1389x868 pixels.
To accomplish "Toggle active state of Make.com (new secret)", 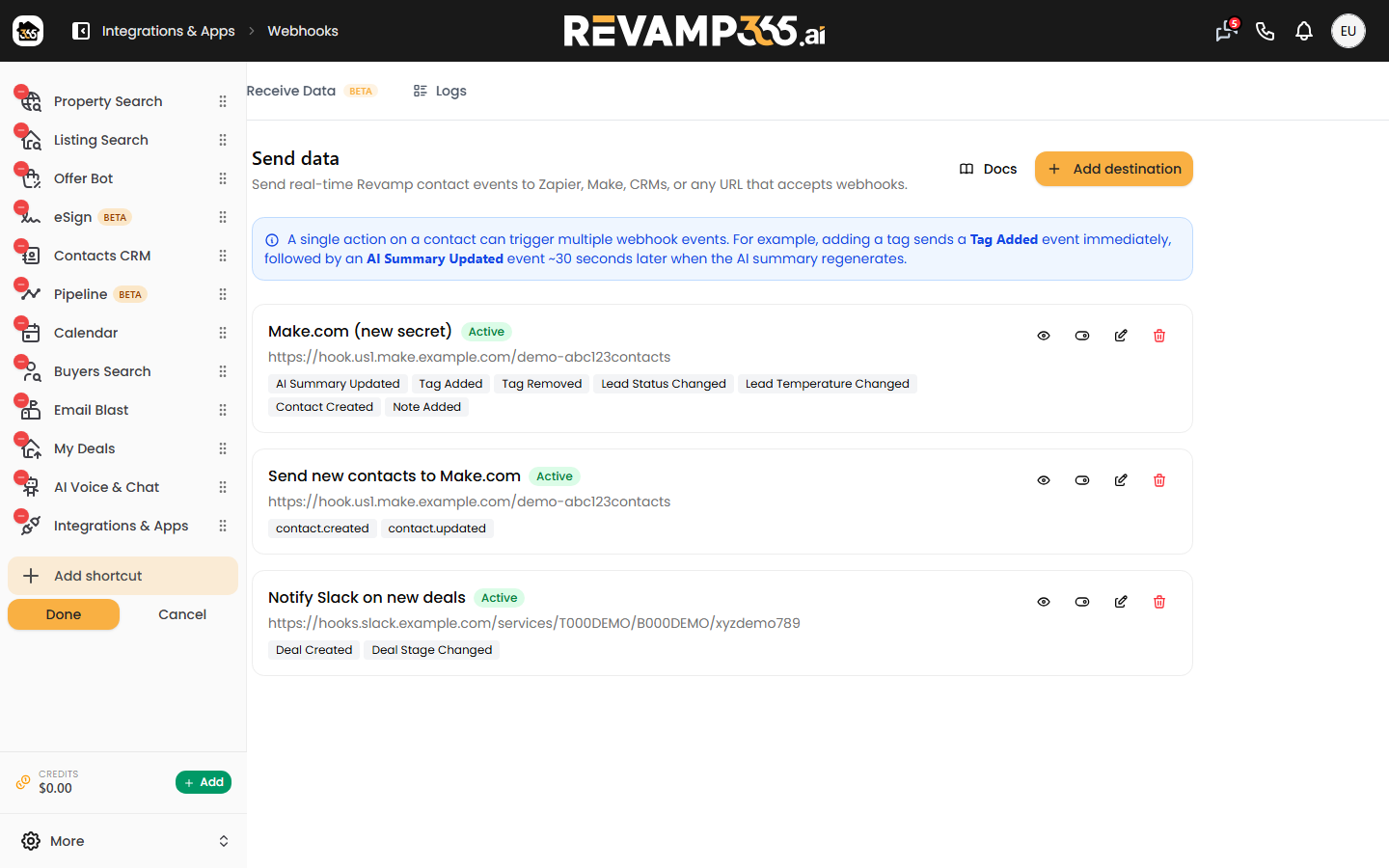I will click(1082, 336).
